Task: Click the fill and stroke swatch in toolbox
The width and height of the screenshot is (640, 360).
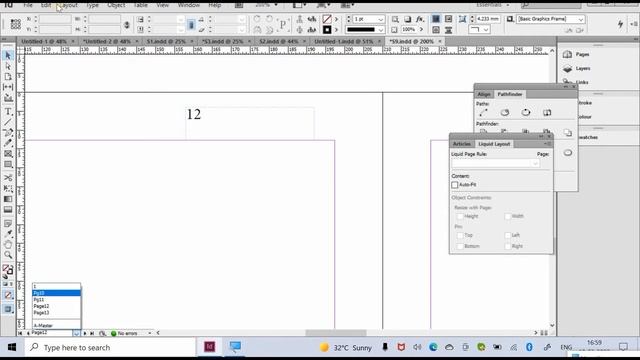Action: tap(8, 269)
